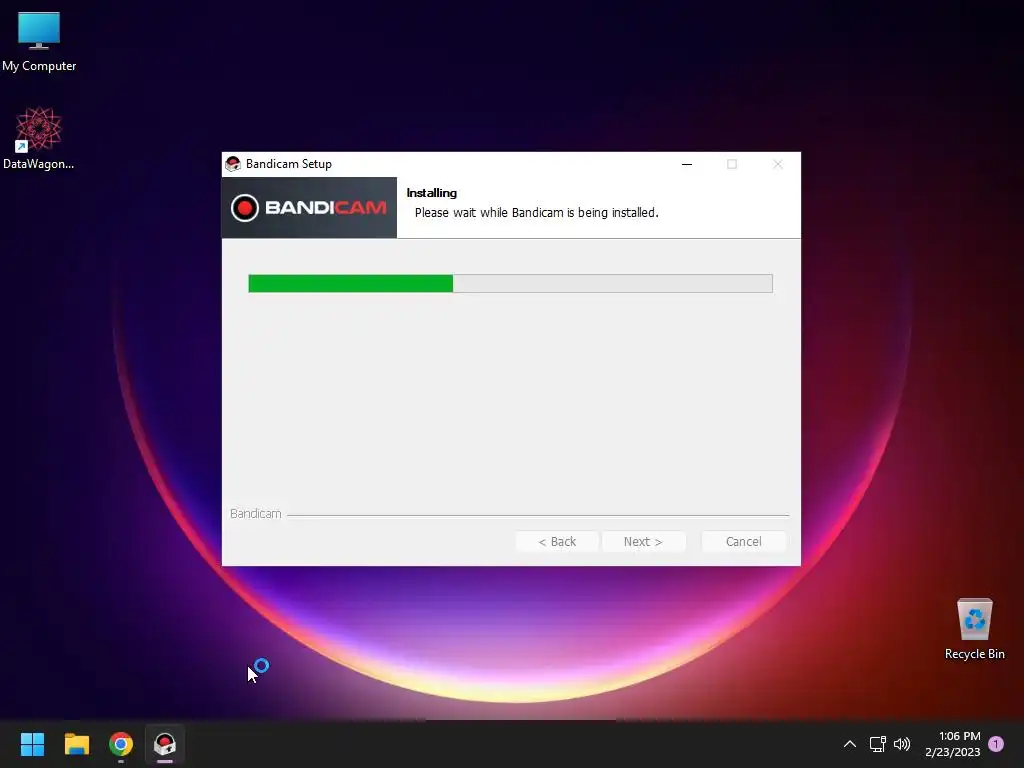Click the Bandicam Setup title bar icon
This screenshot has height=768, width=1024.
click(x=232, y=164)
